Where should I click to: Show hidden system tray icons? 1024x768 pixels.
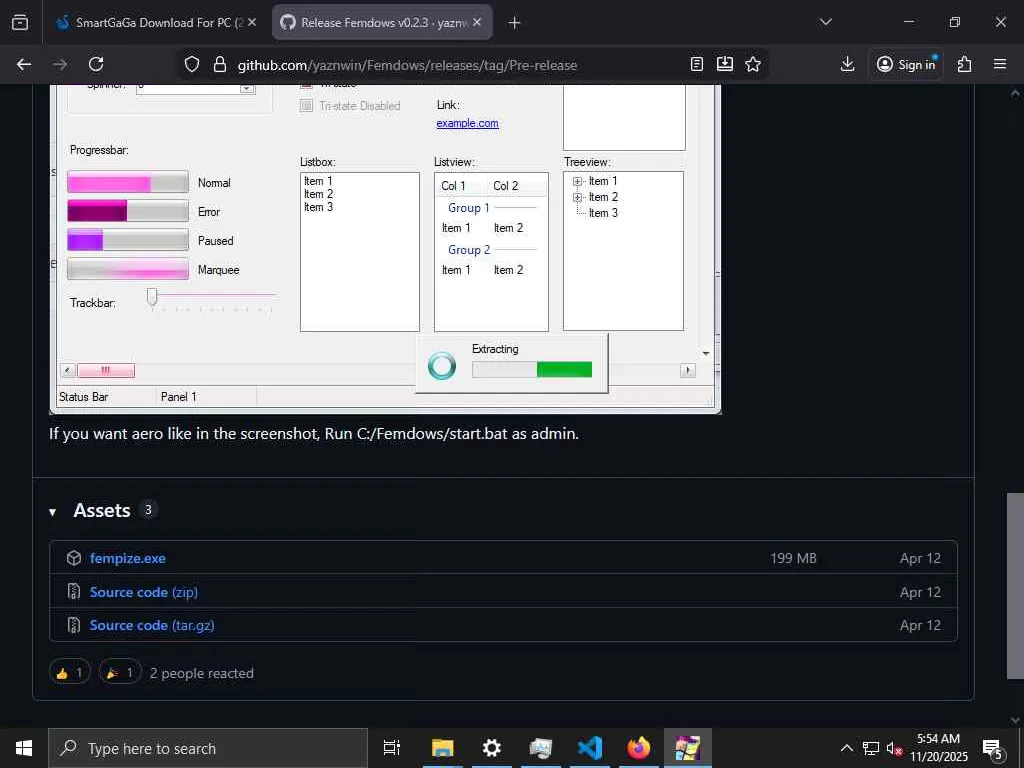(x=846, y=748)
